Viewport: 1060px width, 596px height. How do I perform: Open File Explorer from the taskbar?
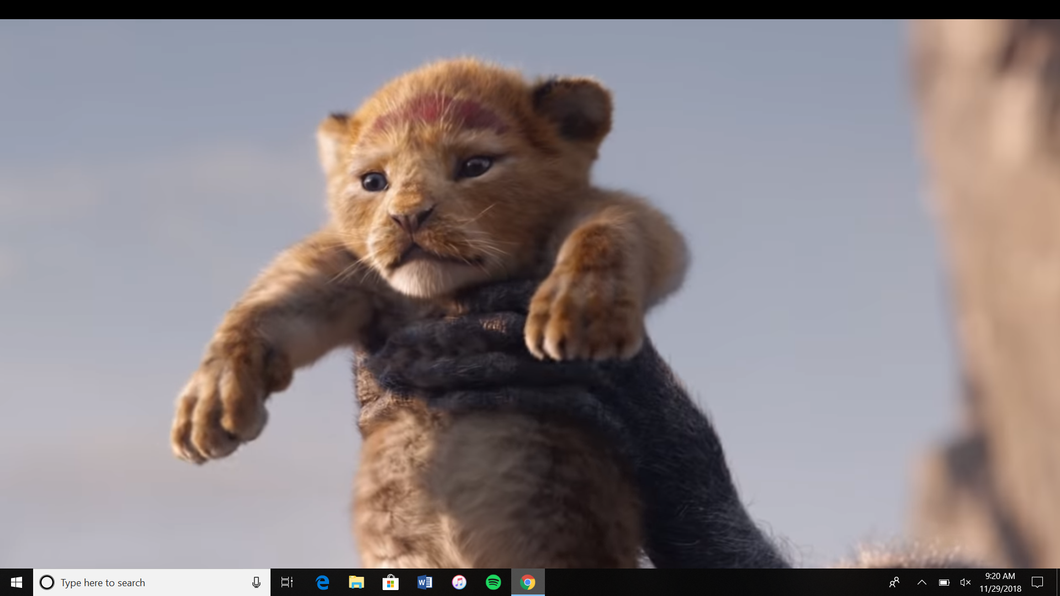[356, 582]
